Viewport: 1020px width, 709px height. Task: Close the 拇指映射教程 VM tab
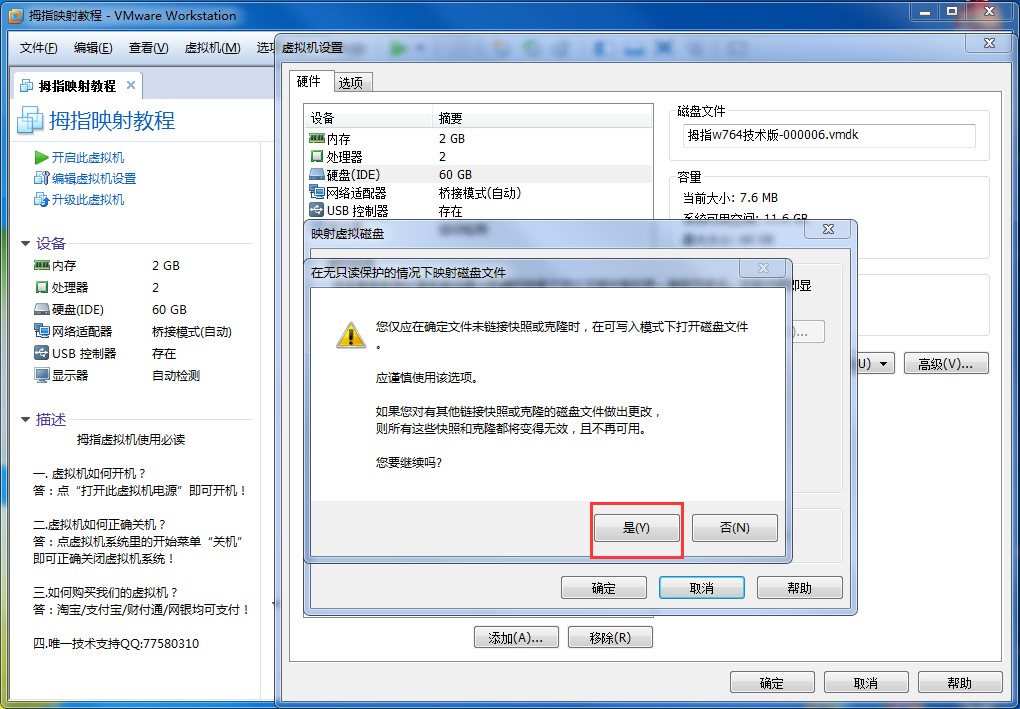pyautogui.click(x=131, y=85)
